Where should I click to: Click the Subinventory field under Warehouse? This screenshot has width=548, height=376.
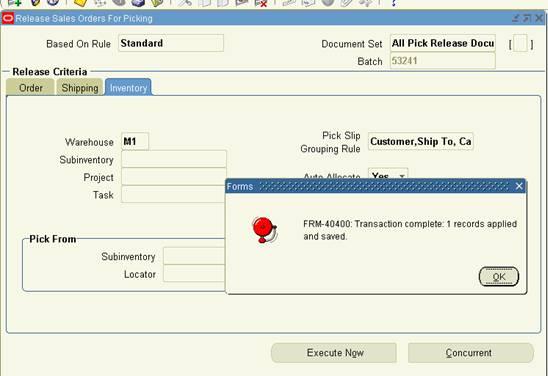click(x=174, y=159)
